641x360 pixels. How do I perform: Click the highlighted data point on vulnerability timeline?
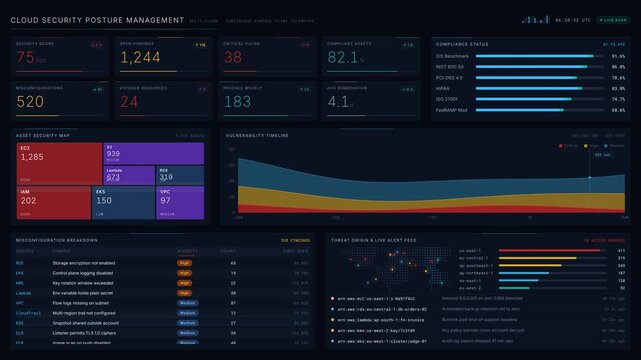589,178
